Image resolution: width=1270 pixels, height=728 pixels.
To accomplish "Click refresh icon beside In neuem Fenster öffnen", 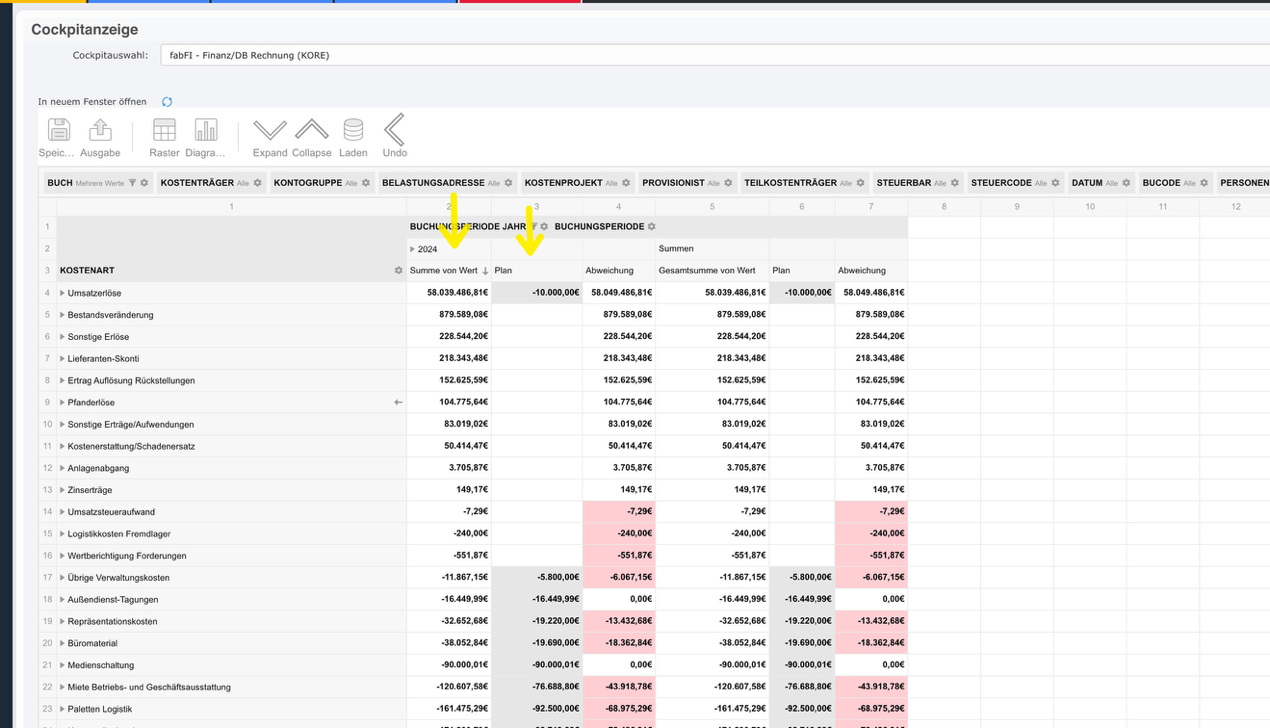I will coord(167,102).
